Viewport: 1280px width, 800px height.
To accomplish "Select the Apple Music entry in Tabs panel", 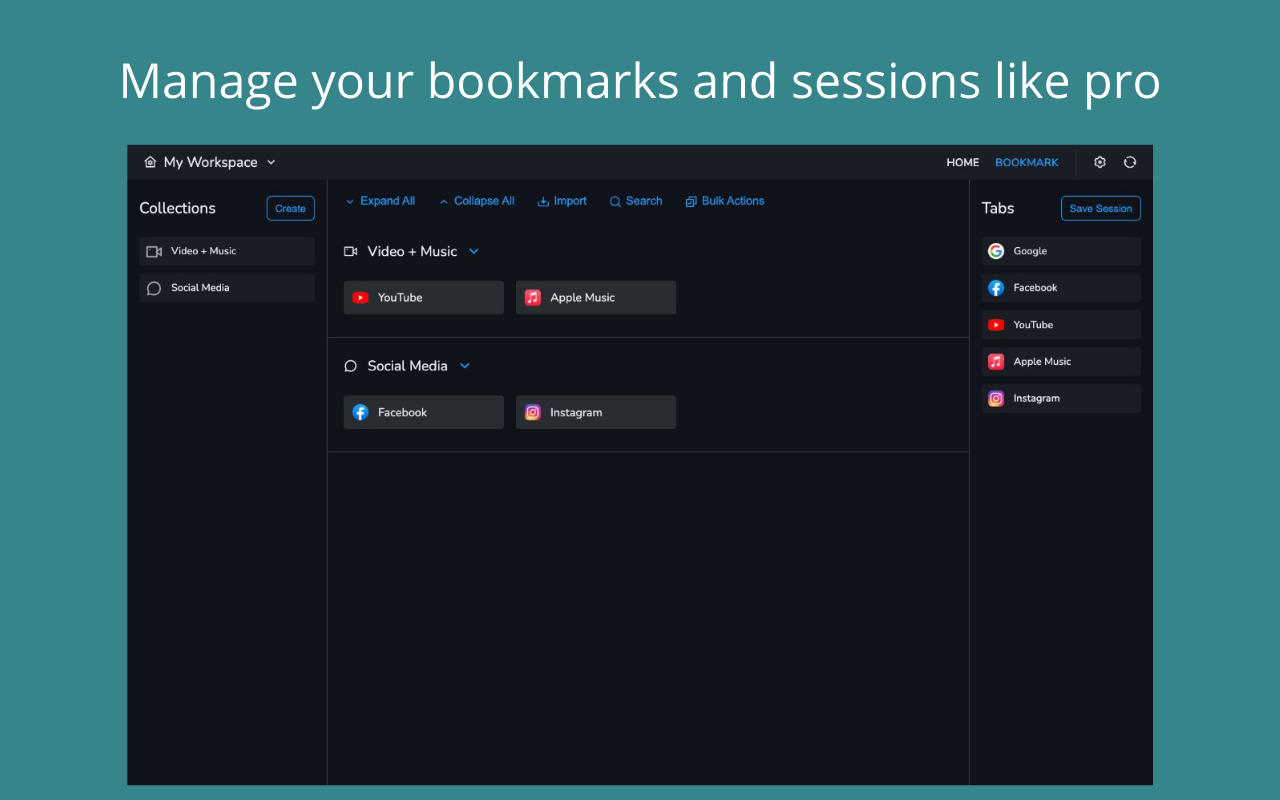I will pyautogui.click(x=1061, y=362).
